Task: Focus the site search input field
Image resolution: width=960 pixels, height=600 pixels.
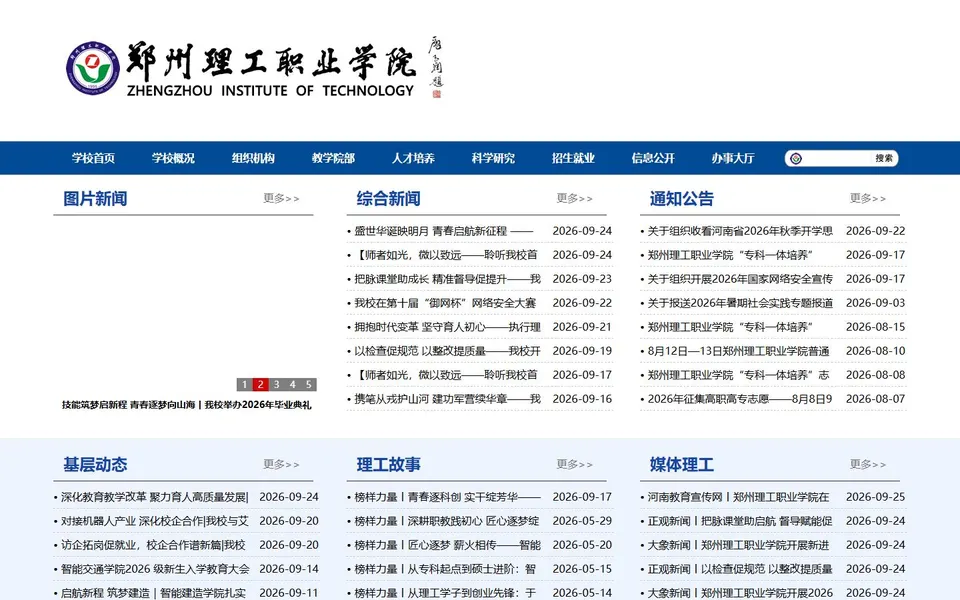Action: point(836,159)
